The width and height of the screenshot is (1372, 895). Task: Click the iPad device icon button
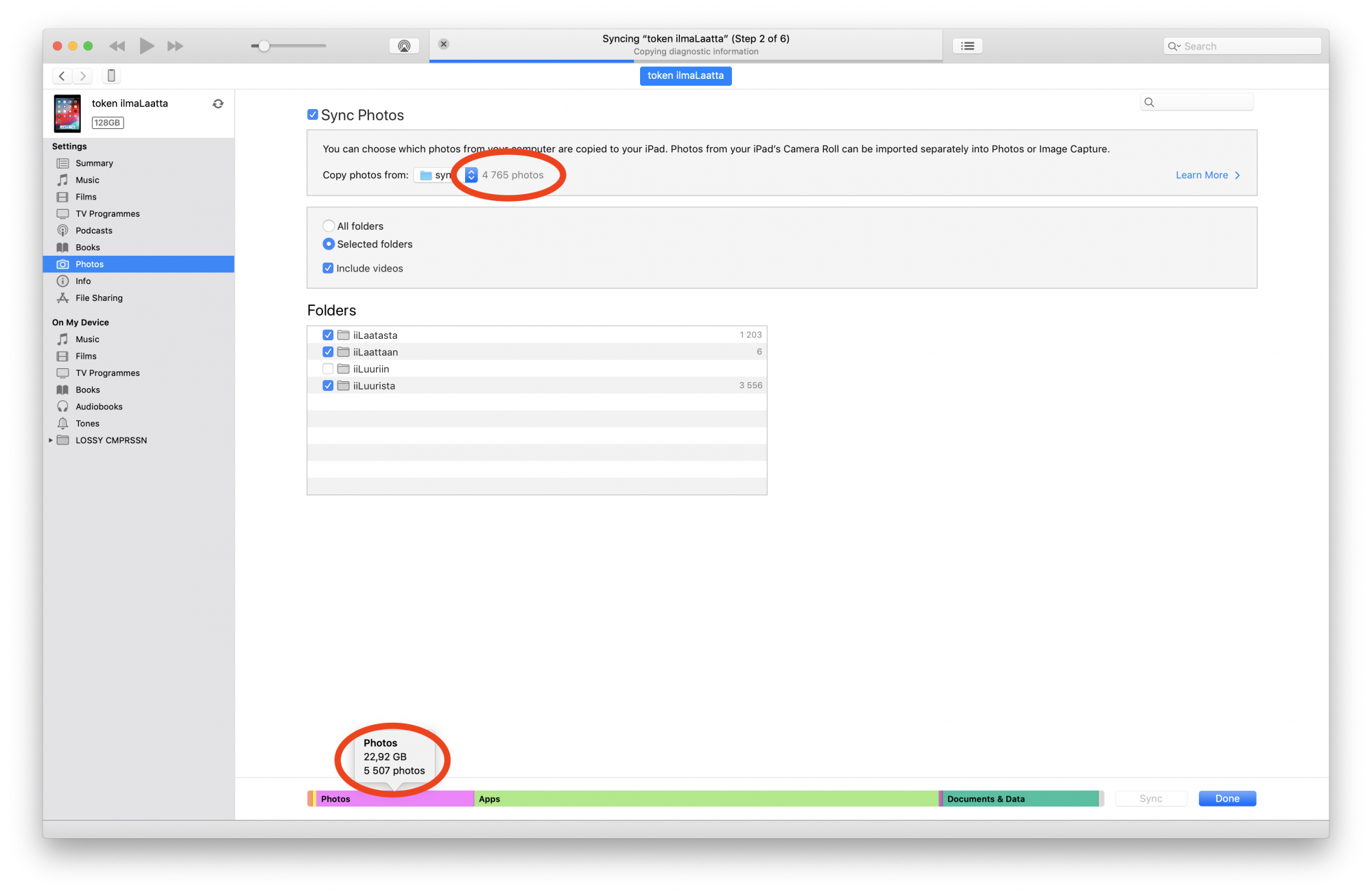coord(111,75)
